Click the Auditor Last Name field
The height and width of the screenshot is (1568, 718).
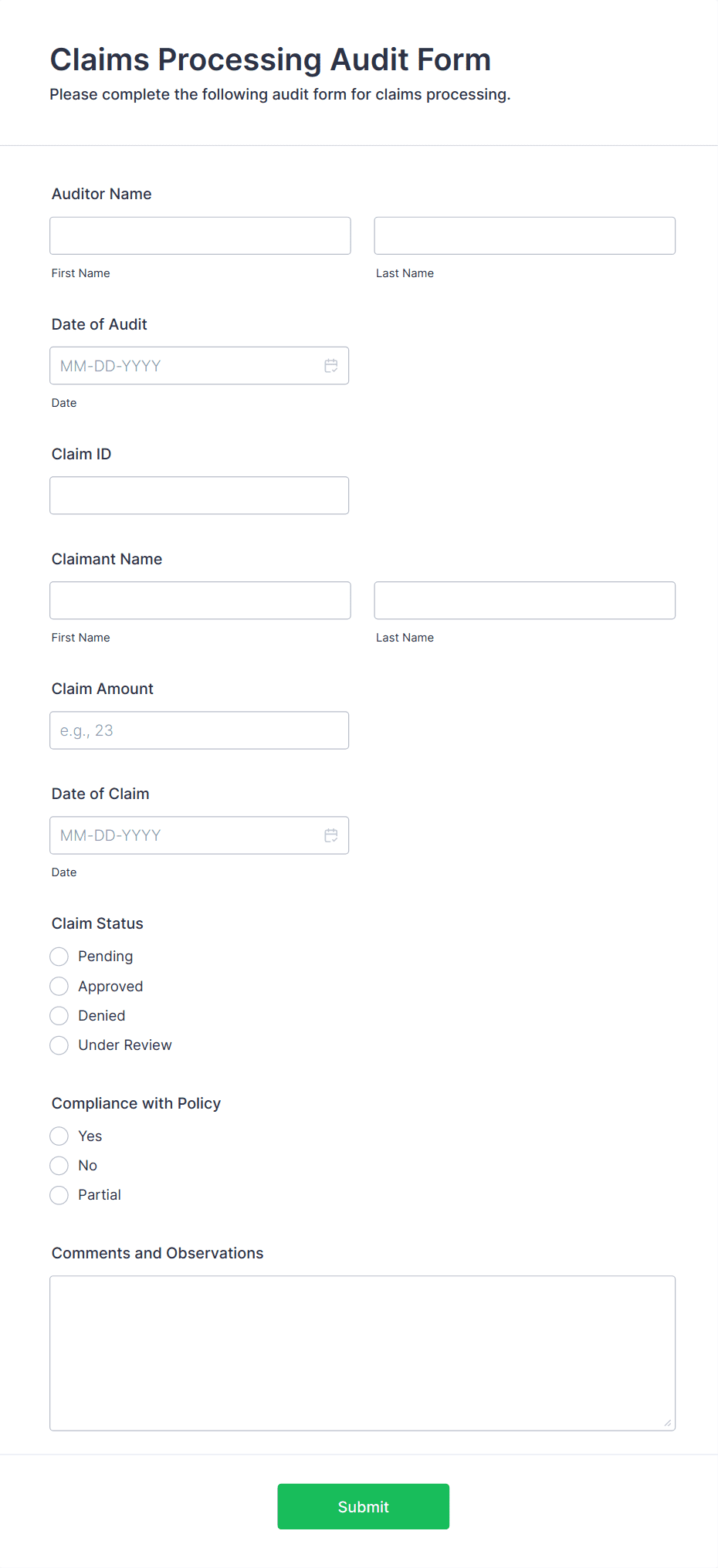(524, 235)
